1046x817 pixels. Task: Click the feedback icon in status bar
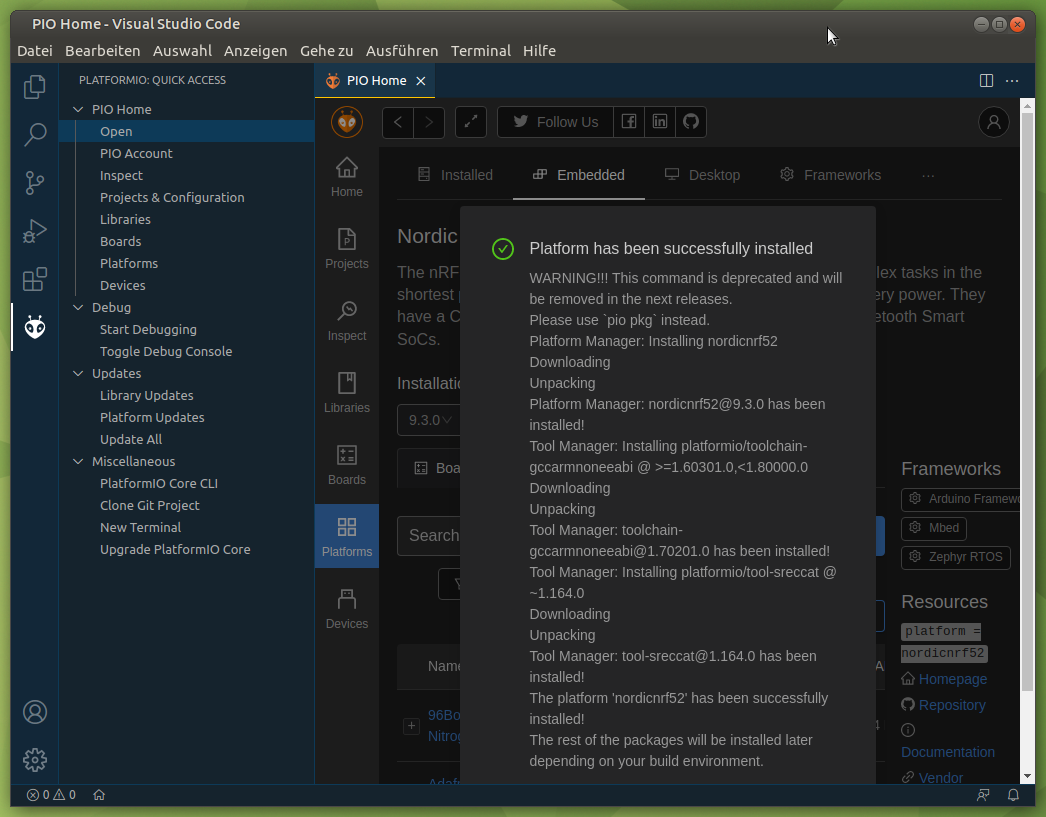[x=983, y=795]
